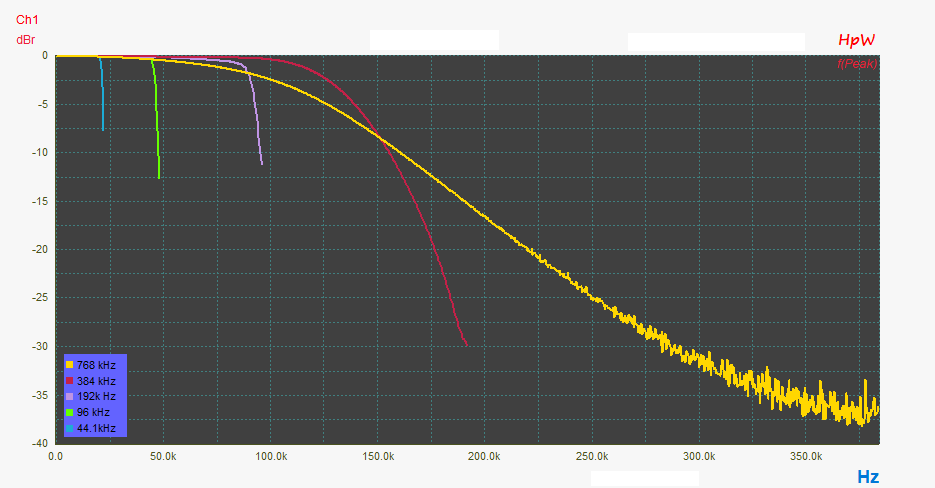Click the 'f(Peak)' label
Image resolution: width=935 pixels, height=488 pixels.
pyautogui.click(x=857, y=64)
